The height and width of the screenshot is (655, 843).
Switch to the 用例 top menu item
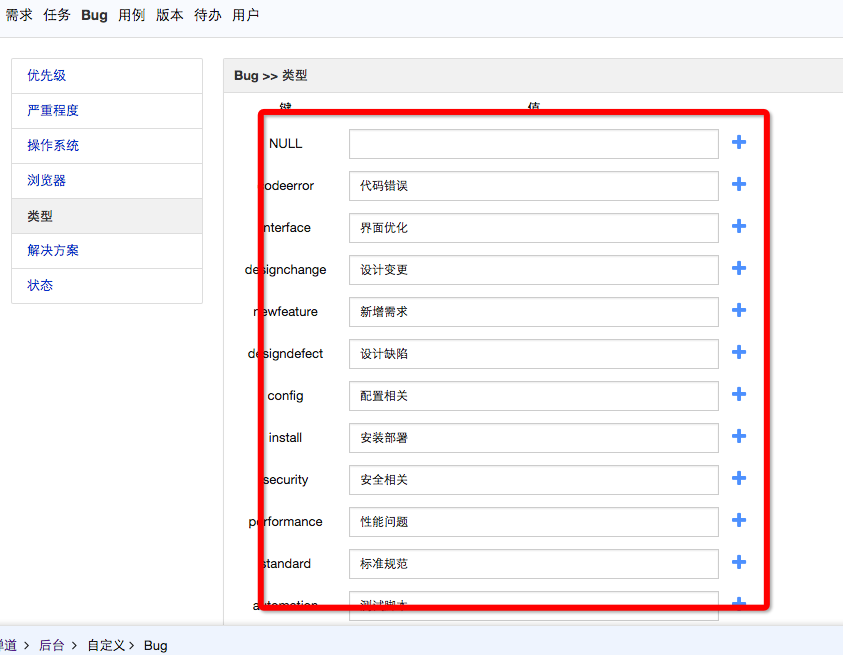point(131,15)
